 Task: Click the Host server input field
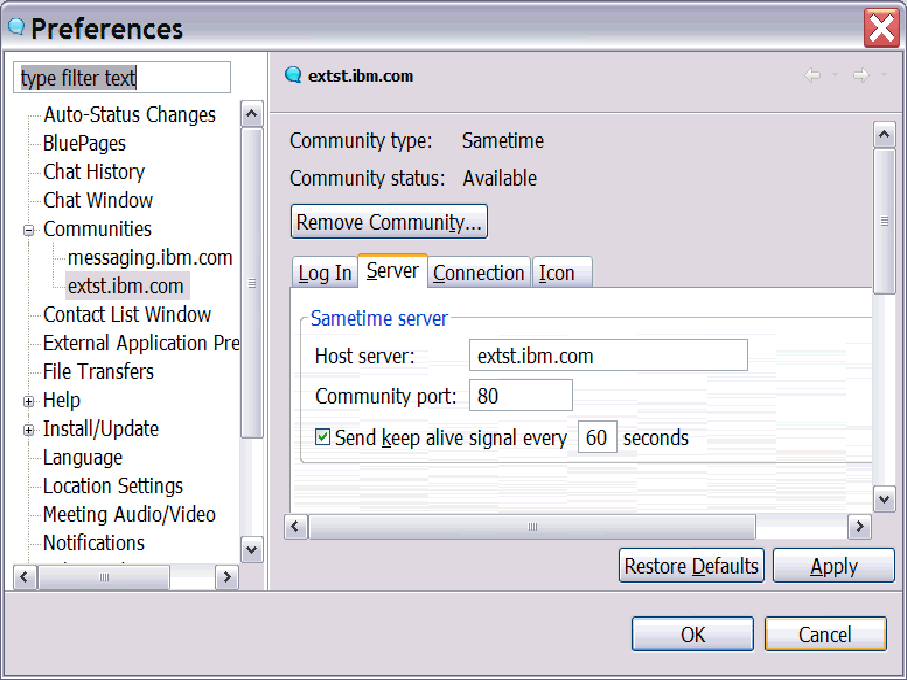click(x=607, y=355)
